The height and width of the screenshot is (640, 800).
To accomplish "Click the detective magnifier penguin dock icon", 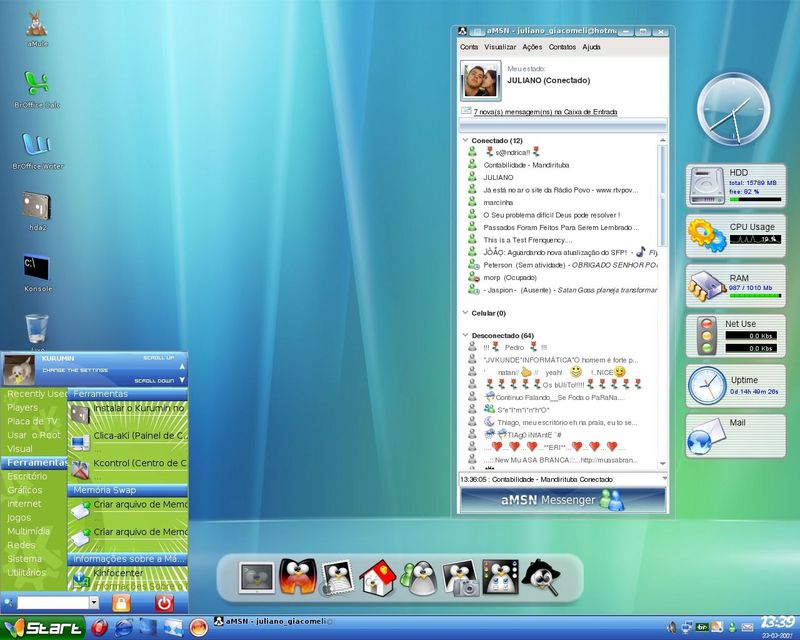I will click(x=542, y=578).
